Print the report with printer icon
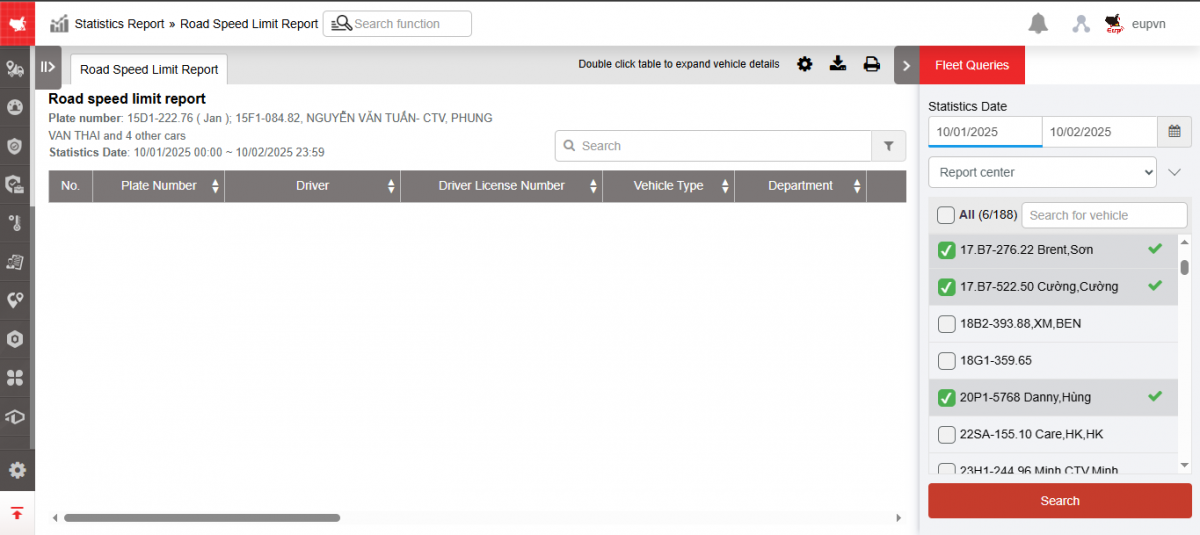This screenshot has height=535, width=1200. click(x=872, y=64)
